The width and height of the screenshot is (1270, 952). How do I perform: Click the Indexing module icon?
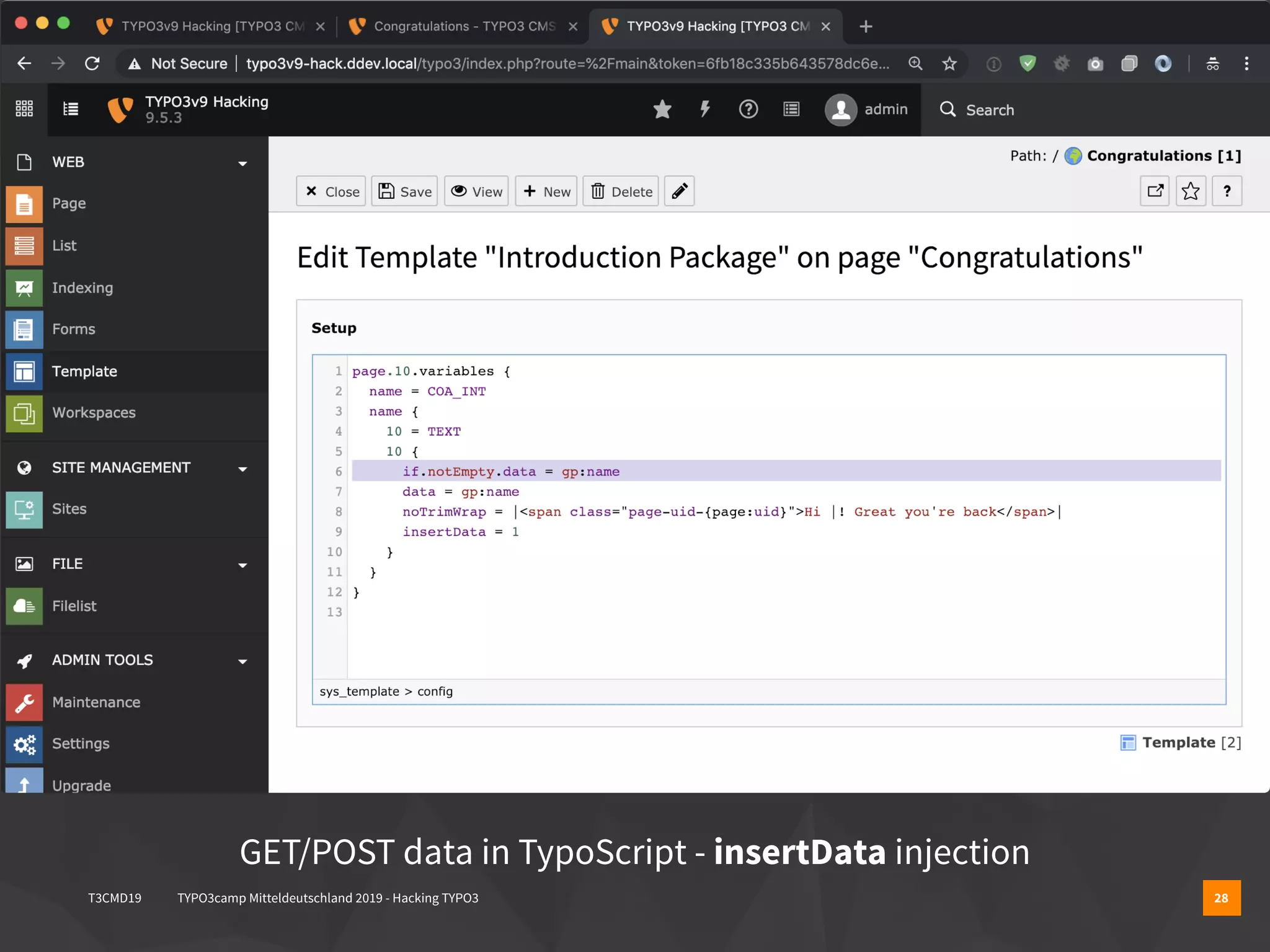[24, 288]
